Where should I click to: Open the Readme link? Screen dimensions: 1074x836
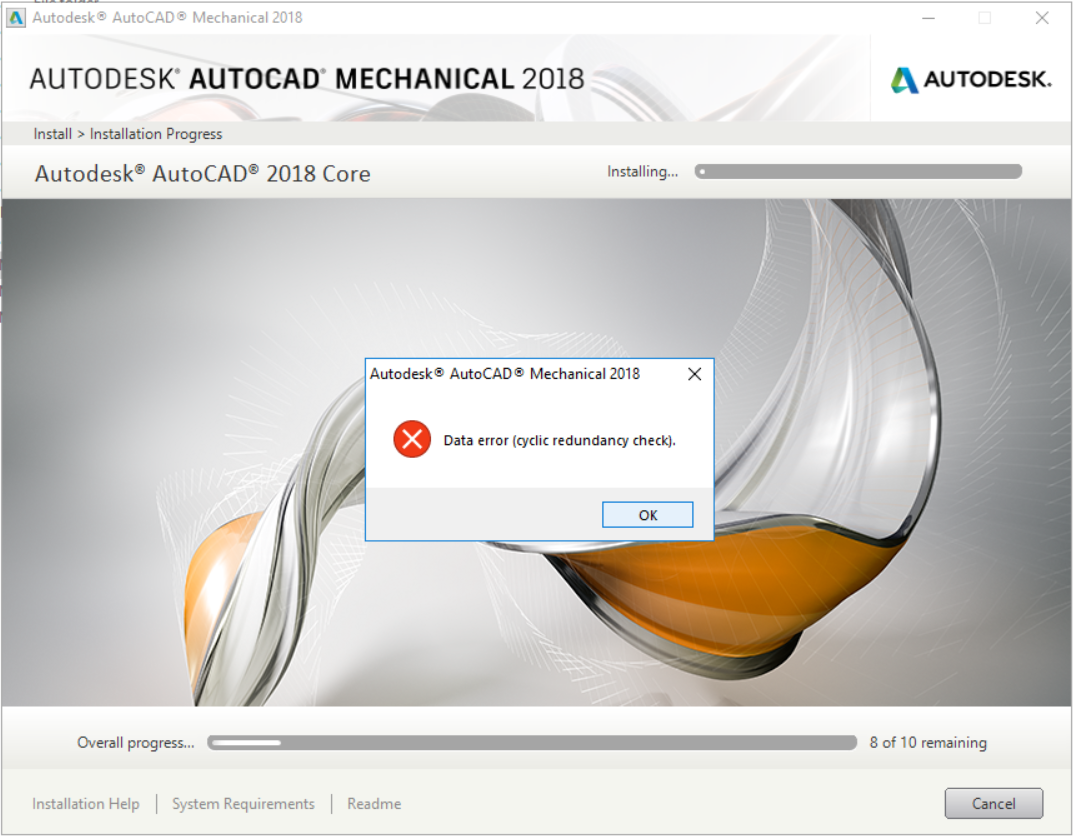click(374, 804)
